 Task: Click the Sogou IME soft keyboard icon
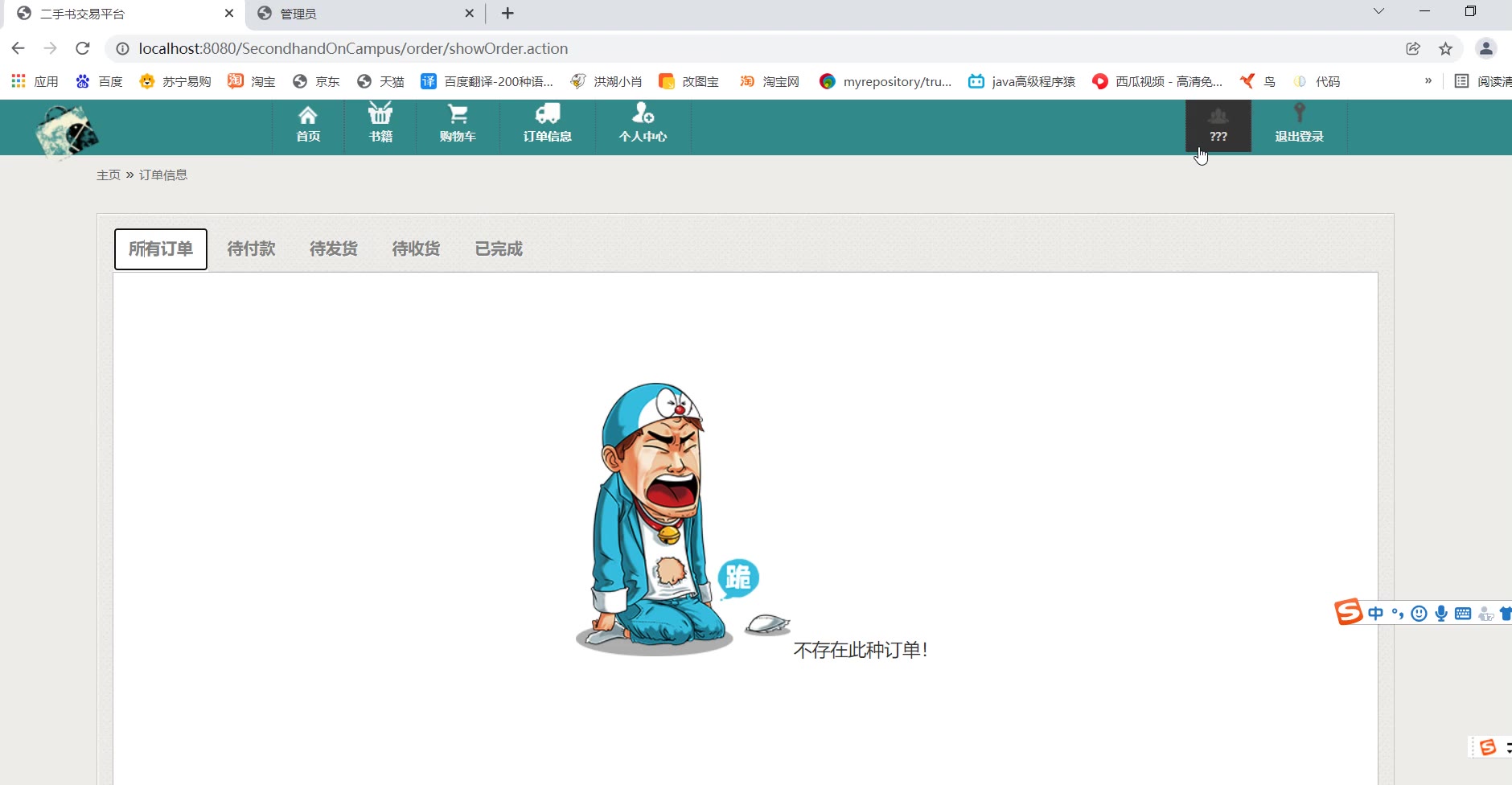(x=1463, y=614)
